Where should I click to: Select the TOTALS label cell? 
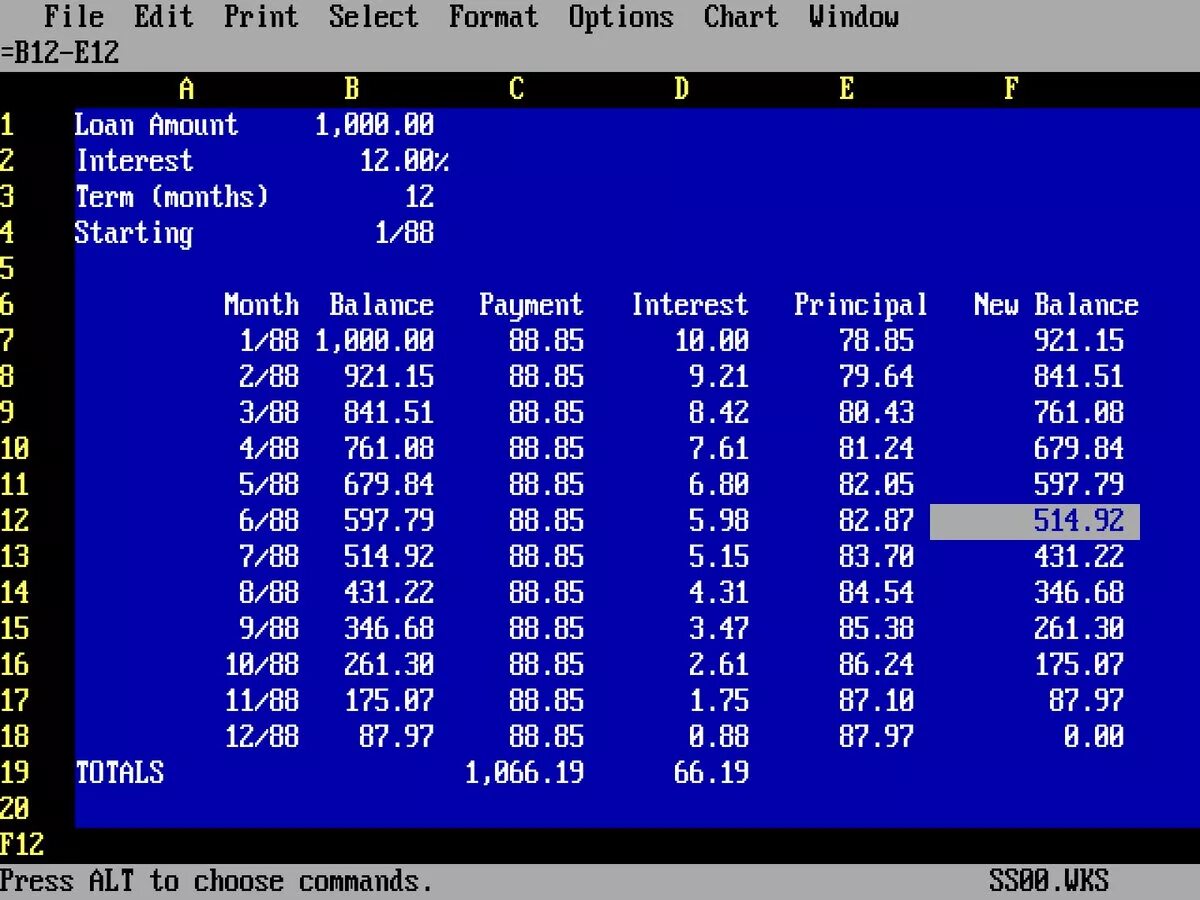click(119, 772)
